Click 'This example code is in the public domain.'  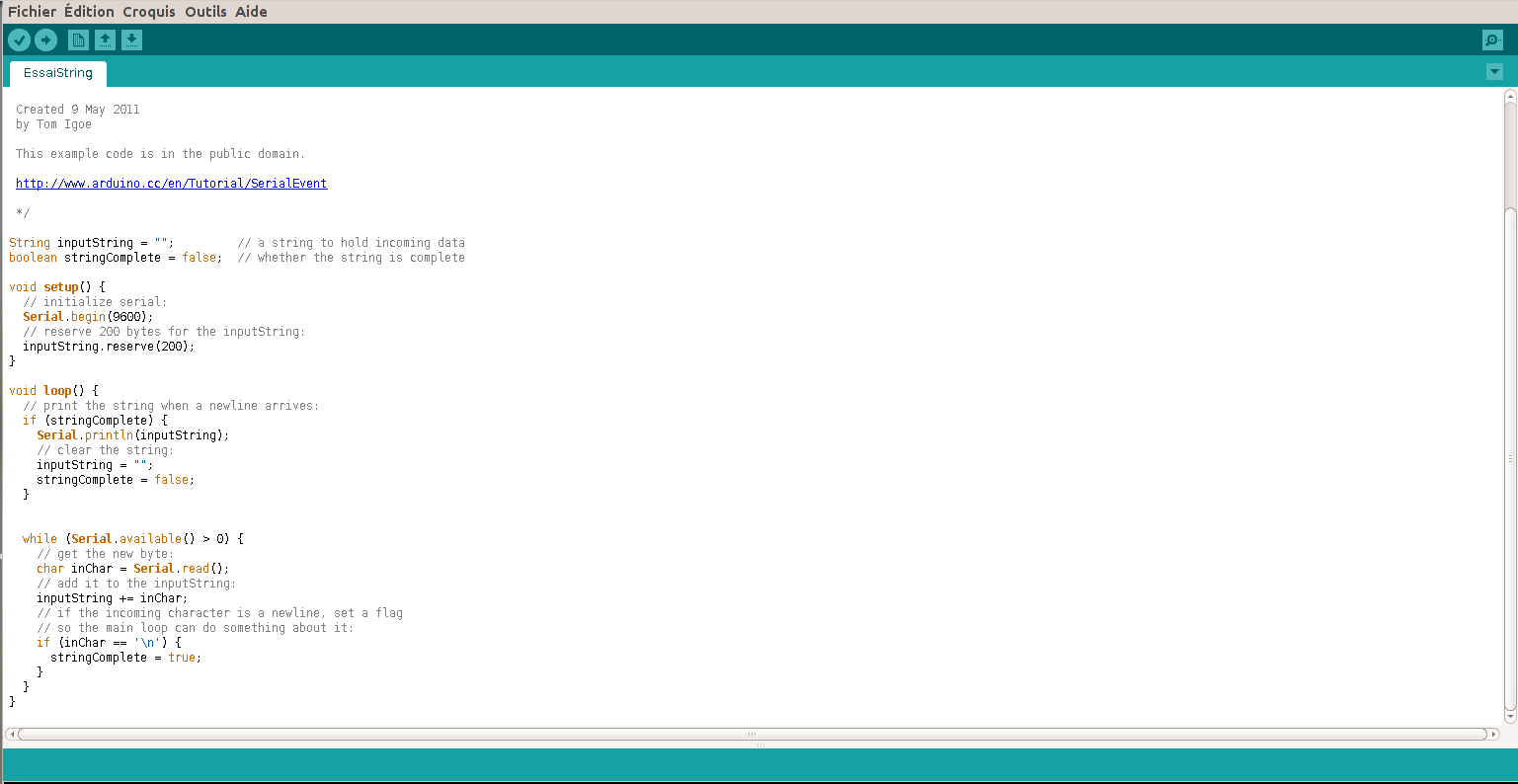(x=160, y=154)
